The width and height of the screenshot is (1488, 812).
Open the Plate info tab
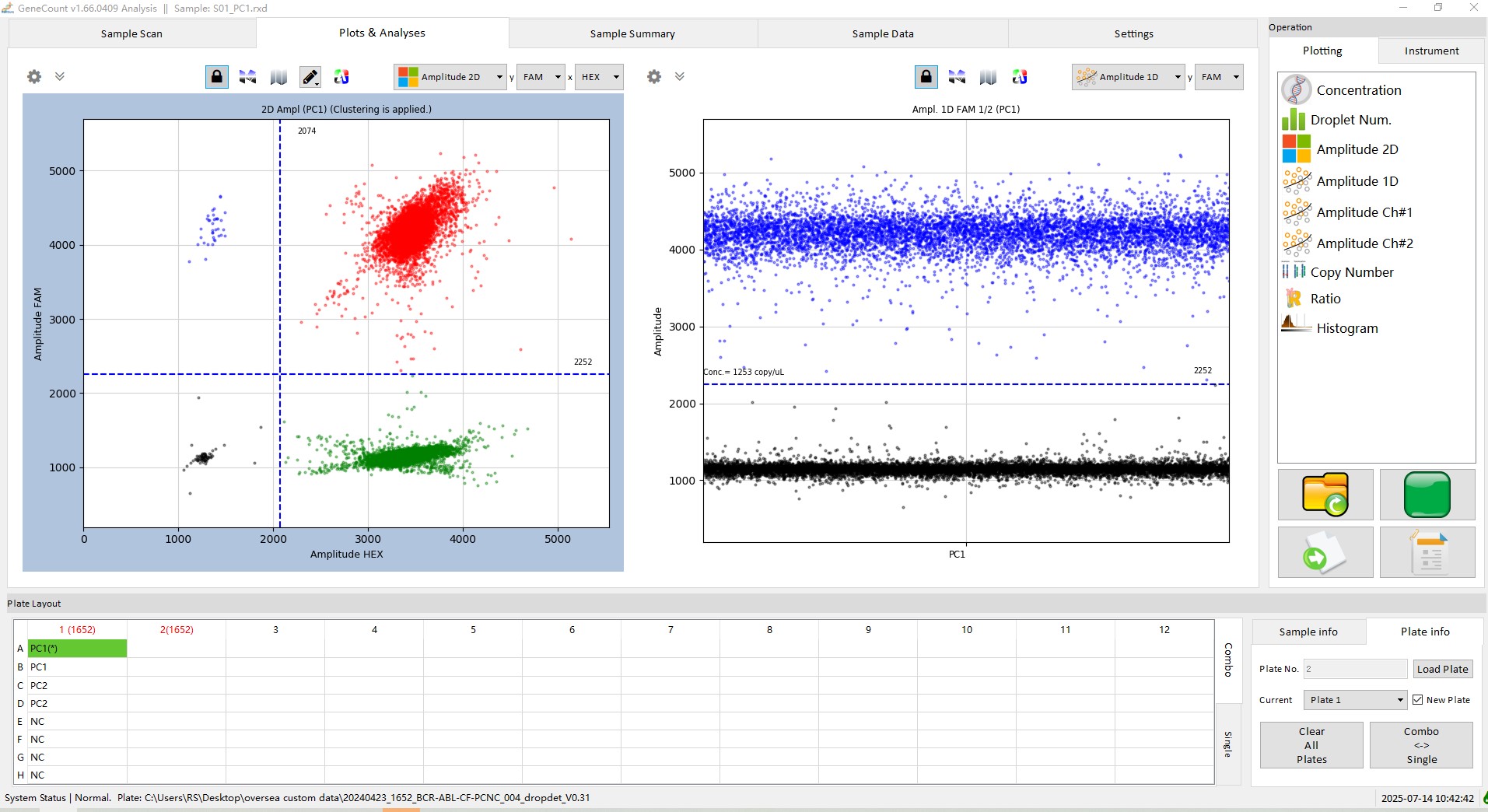tap(1425, 632)
